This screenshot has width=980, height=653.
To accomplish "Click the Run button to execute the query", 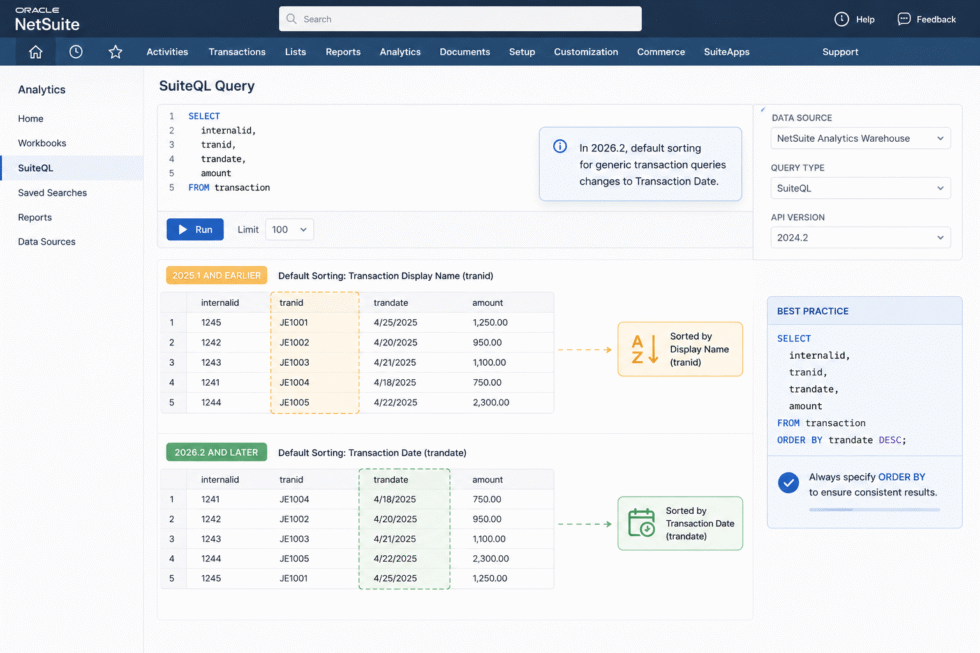I will [x=195, y=229].
